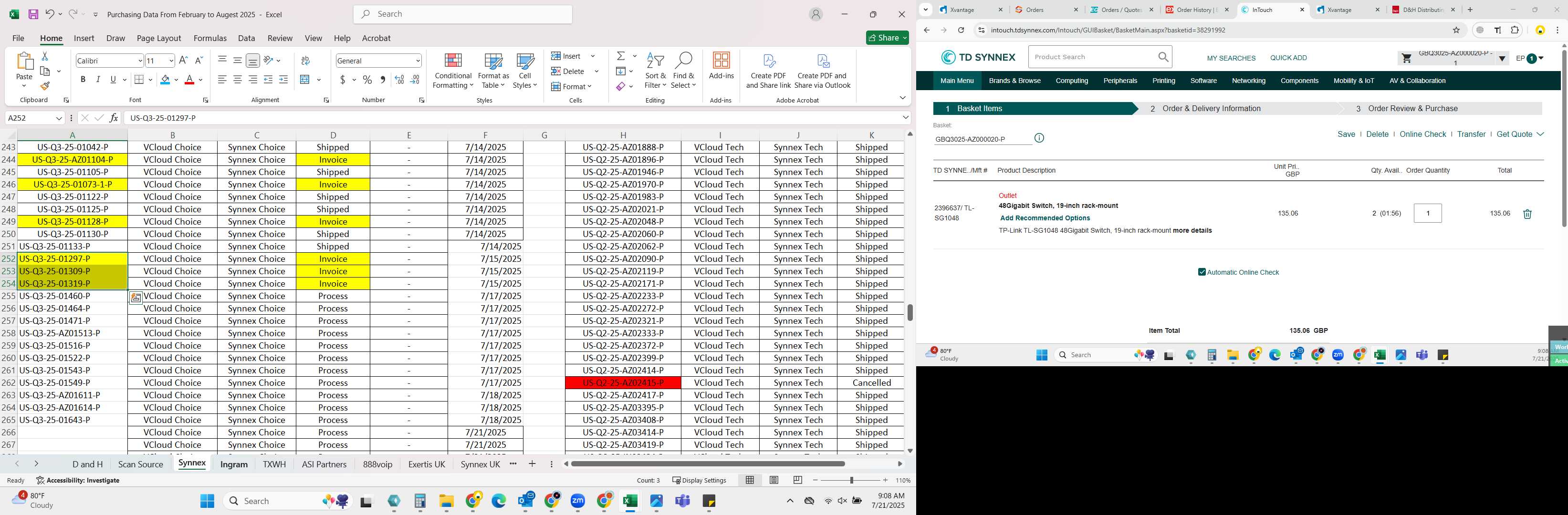The height and width of the screenshot is (515, 1568).
Task: Click the shopping cart icon on TD Synnex
Action: tap(1406, 58)
